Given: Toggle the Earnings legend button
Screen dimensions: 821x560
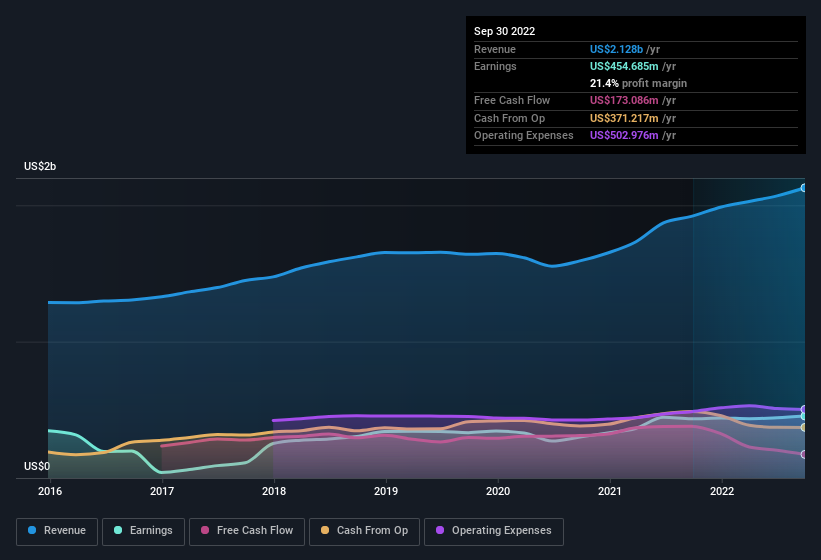Looking at the screenshot, I should pyautogui.click(x=143, y=531).
